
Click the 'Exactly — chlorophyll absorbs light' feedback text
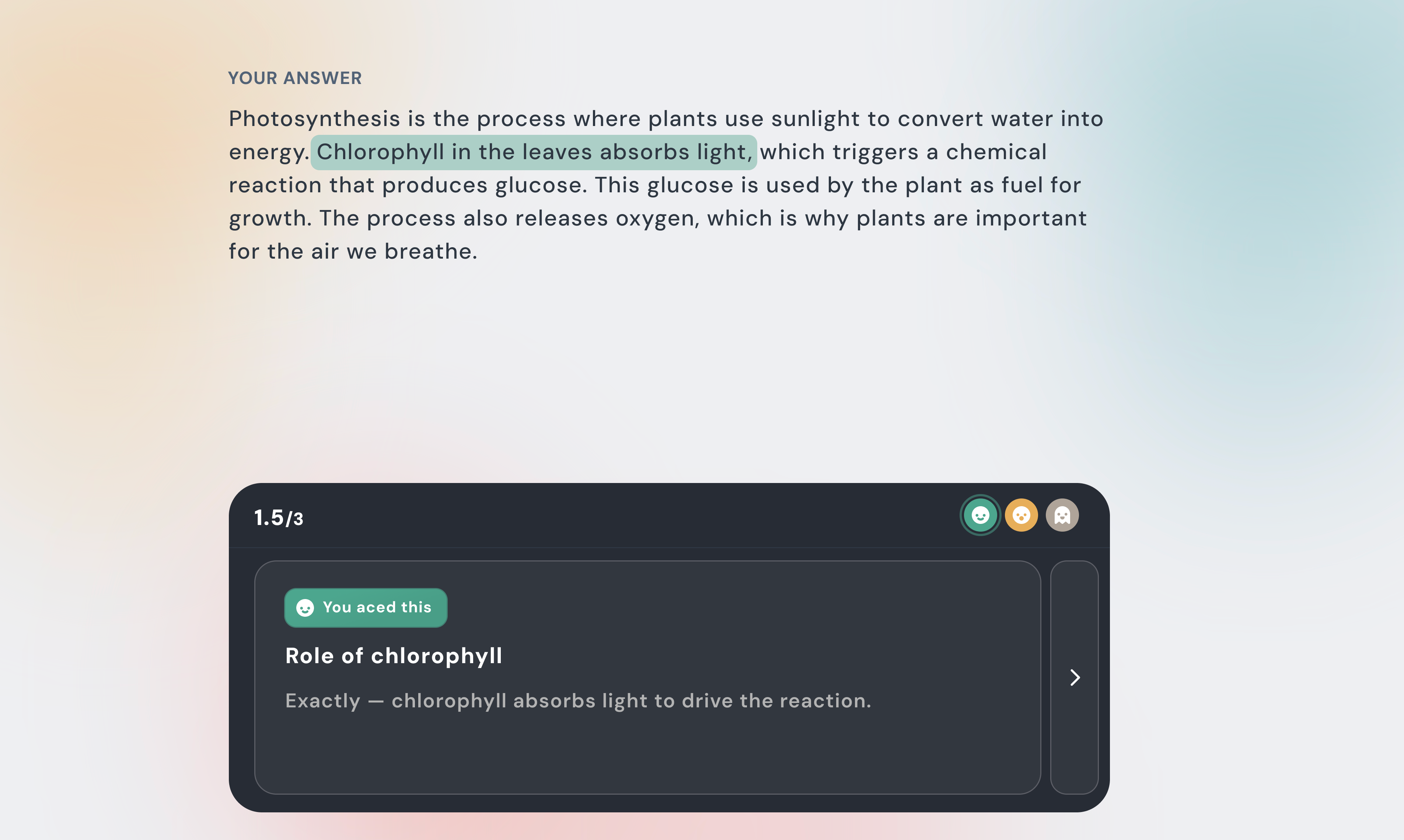click(x=577, y=701)
